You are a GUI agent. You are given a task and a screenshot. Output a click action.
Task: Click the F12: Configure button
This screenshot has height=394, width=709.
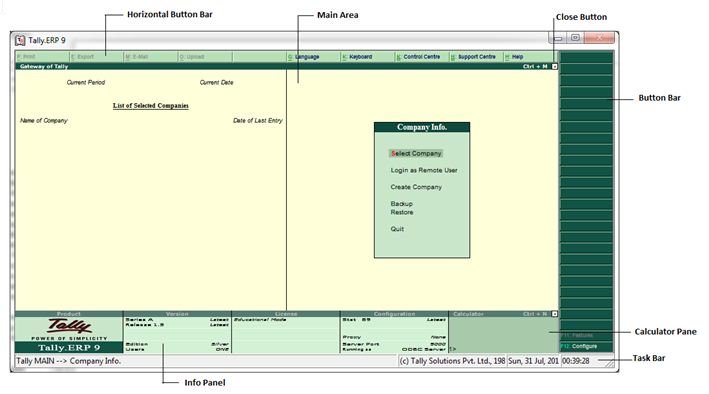586,346
